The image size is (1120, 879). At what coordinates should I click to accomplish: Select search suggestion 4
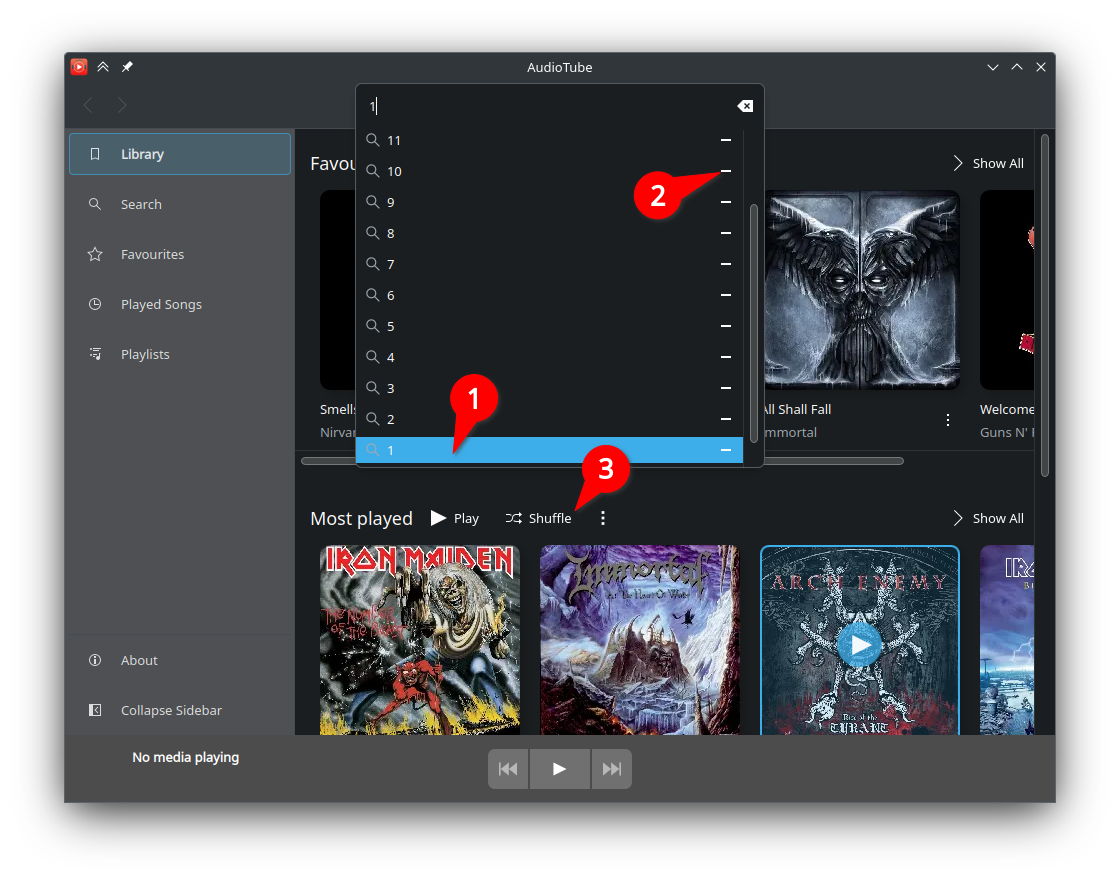[549, 357]
